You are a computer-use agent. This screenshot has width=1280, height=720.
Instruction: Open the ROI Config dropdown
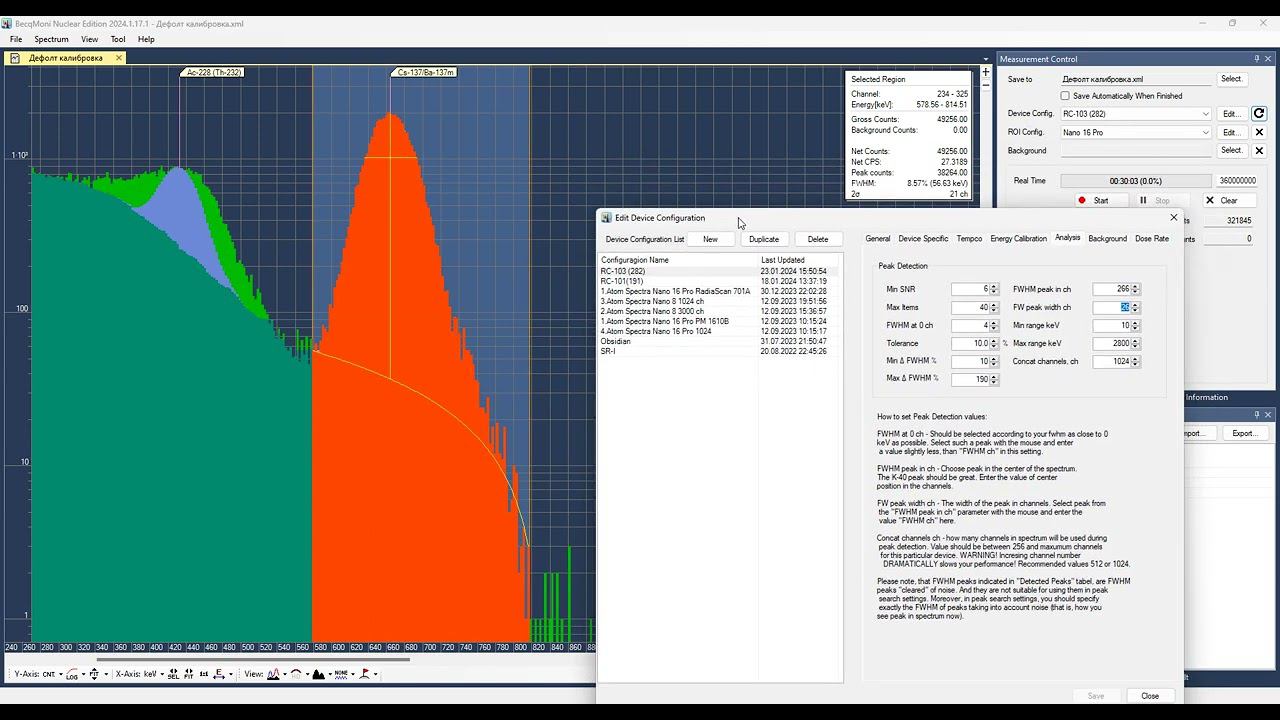pos(1205,132)
